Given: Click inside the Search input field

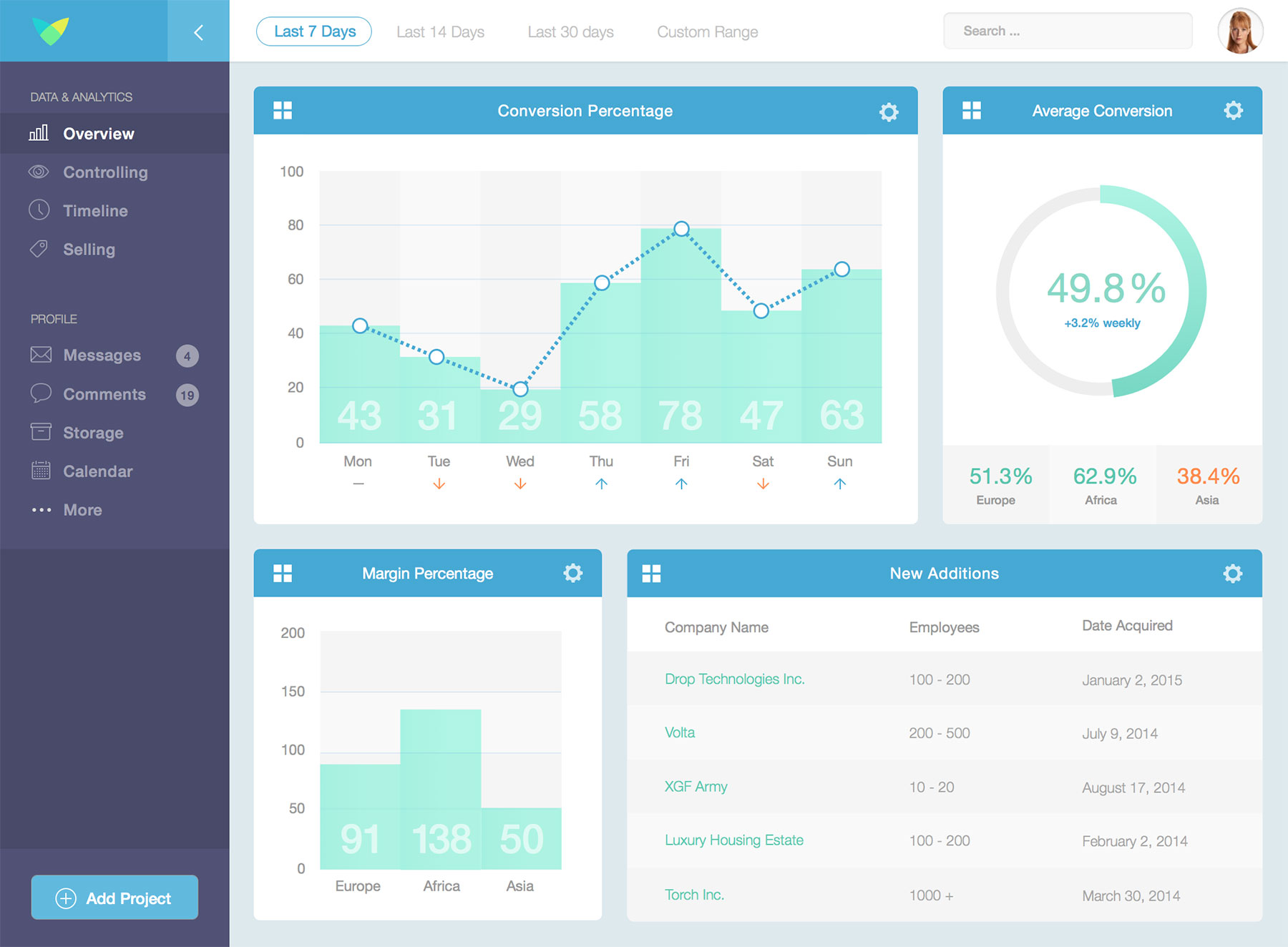Looking at the screenshot, I should [x=1068, y=31].
